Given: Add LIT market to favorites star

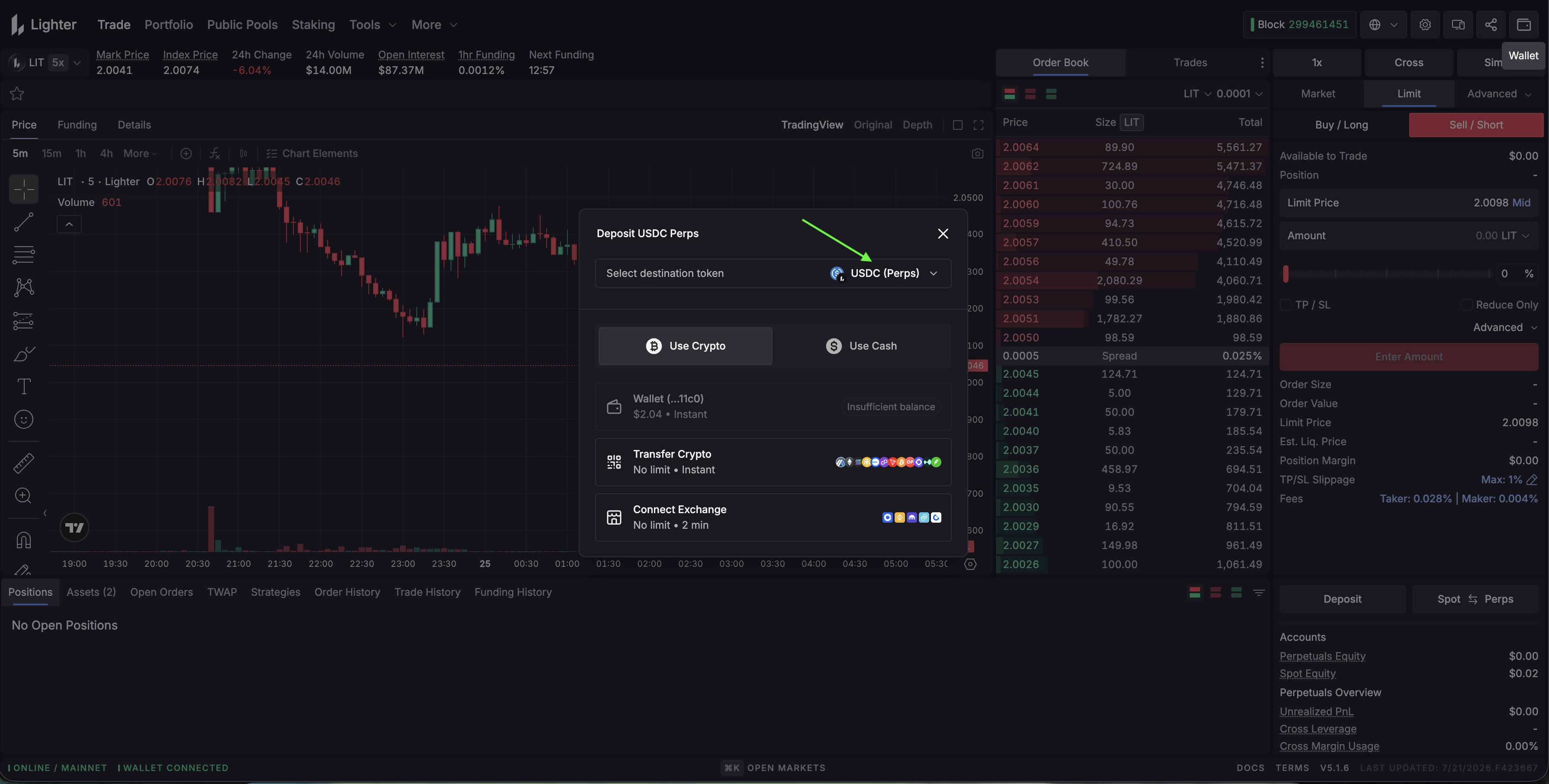Looking at the screenshot, I should click(x=17, y=94).
